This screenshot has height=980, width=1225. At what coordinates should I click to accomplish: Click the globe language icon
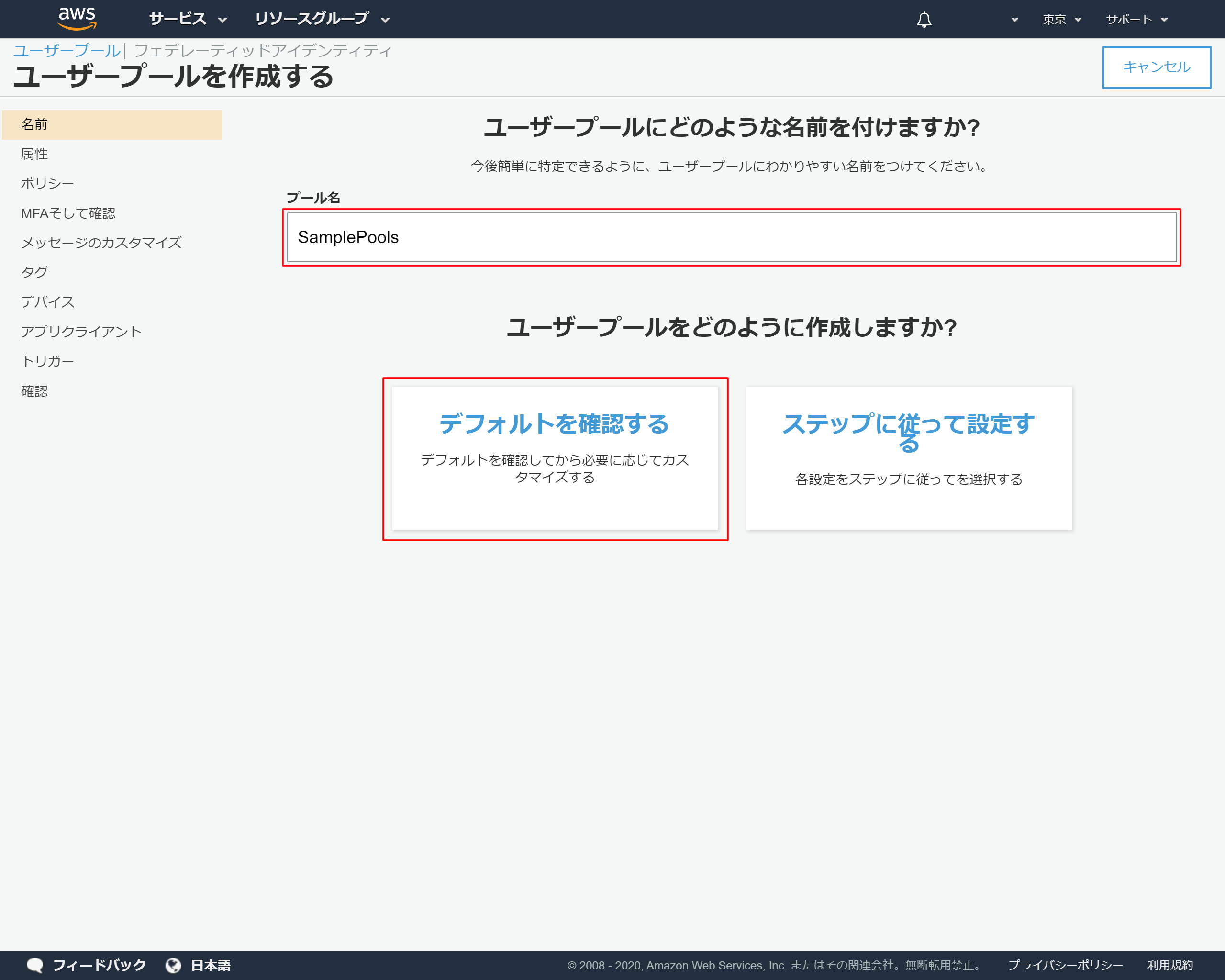pyautogui.click(x=173, y=965)
